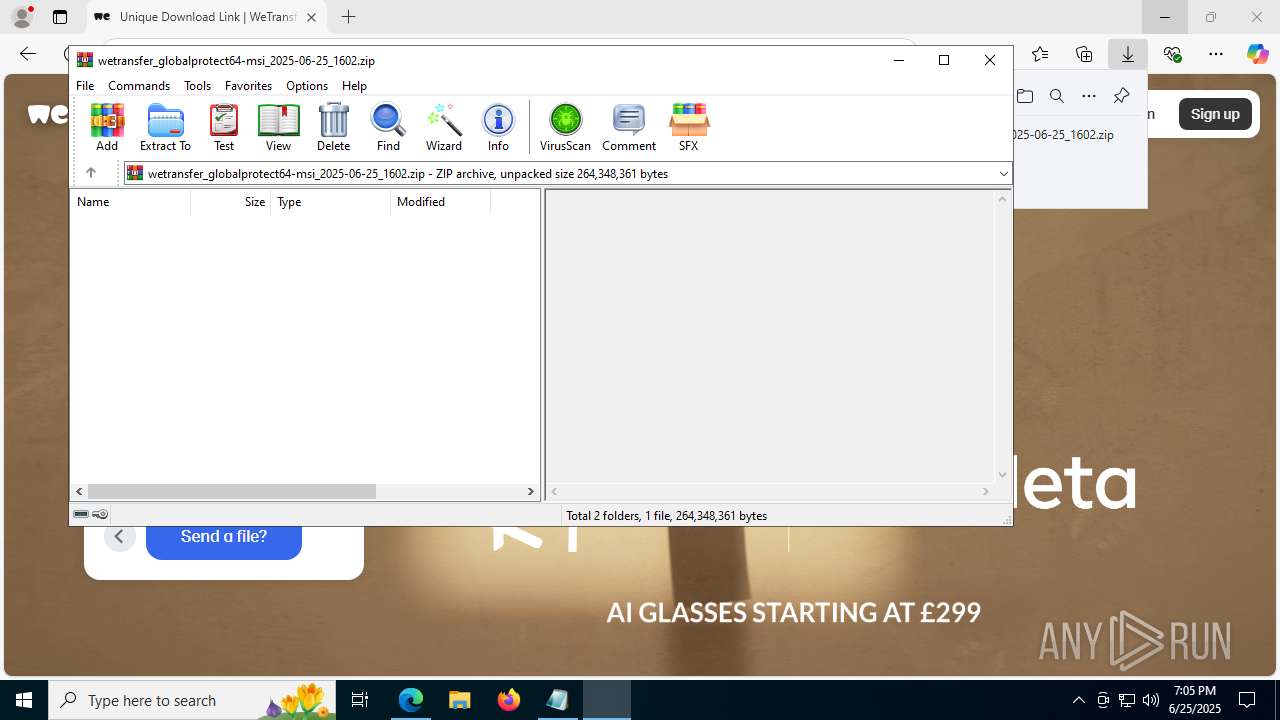
Task: Open Edge Settings and more menu
Action: (x=1215, y=54)
